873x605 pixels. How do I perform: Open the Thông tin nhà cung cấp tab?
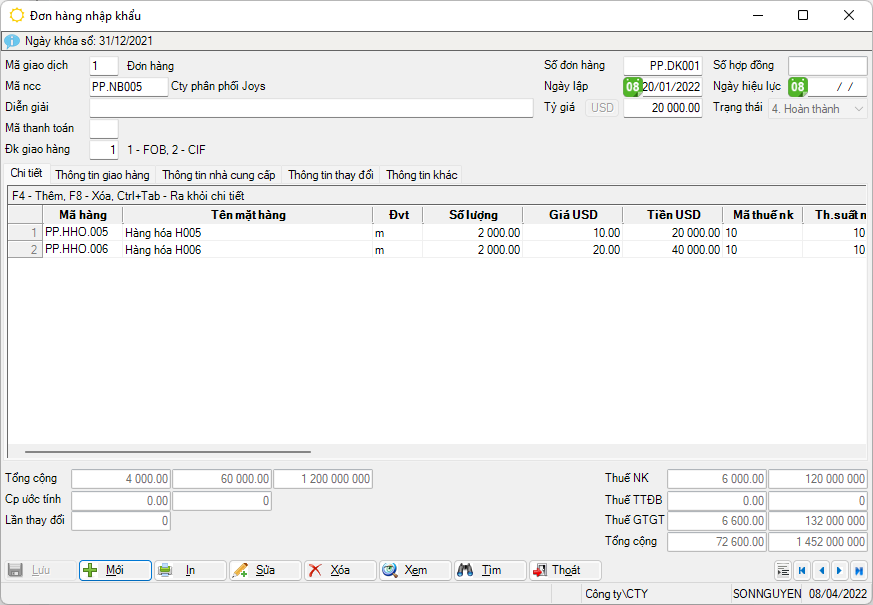point(218,175)
